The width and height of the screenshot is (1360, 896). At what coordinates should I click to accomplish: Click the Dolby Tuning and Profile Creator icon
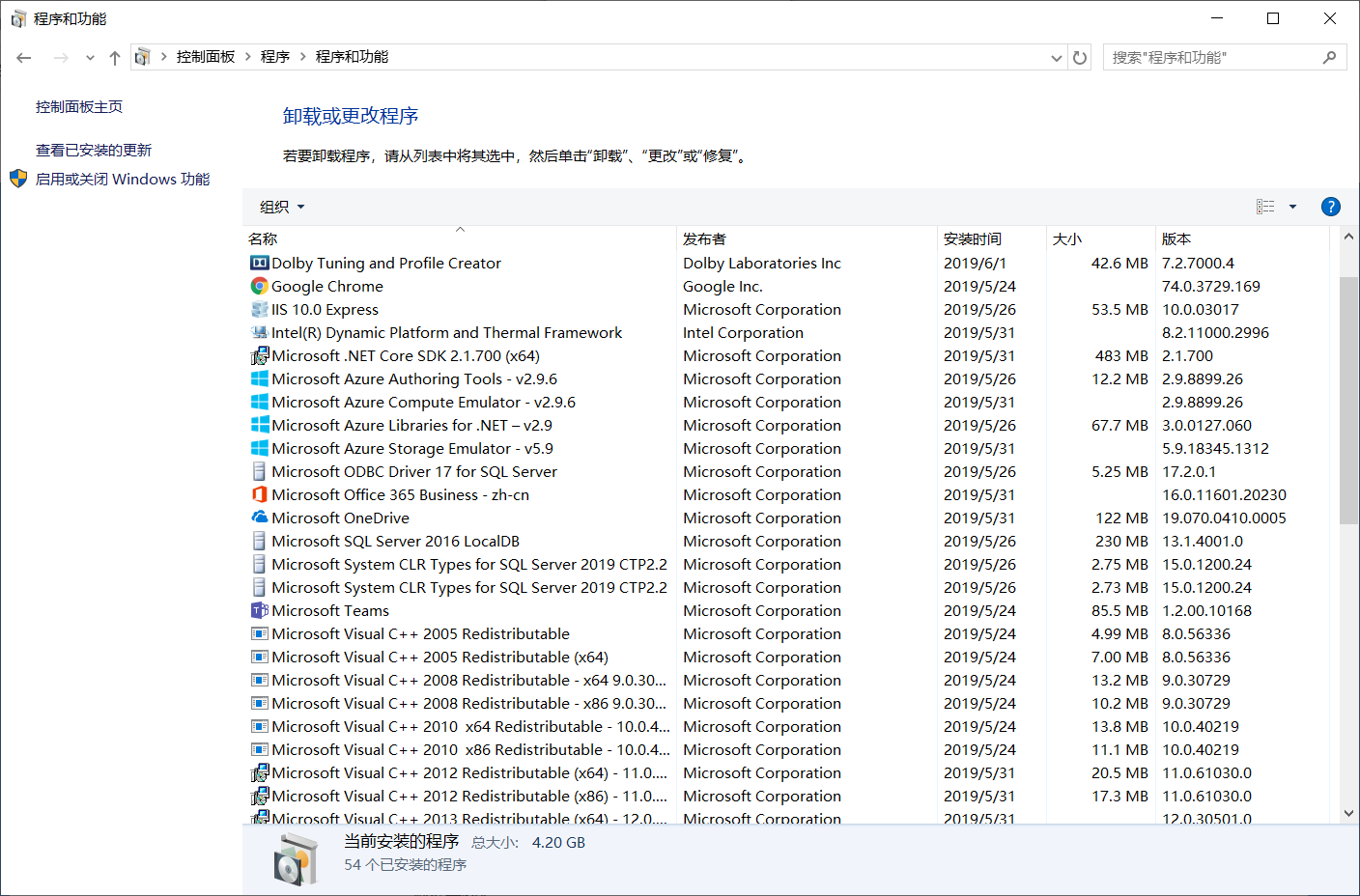[259, 263]
